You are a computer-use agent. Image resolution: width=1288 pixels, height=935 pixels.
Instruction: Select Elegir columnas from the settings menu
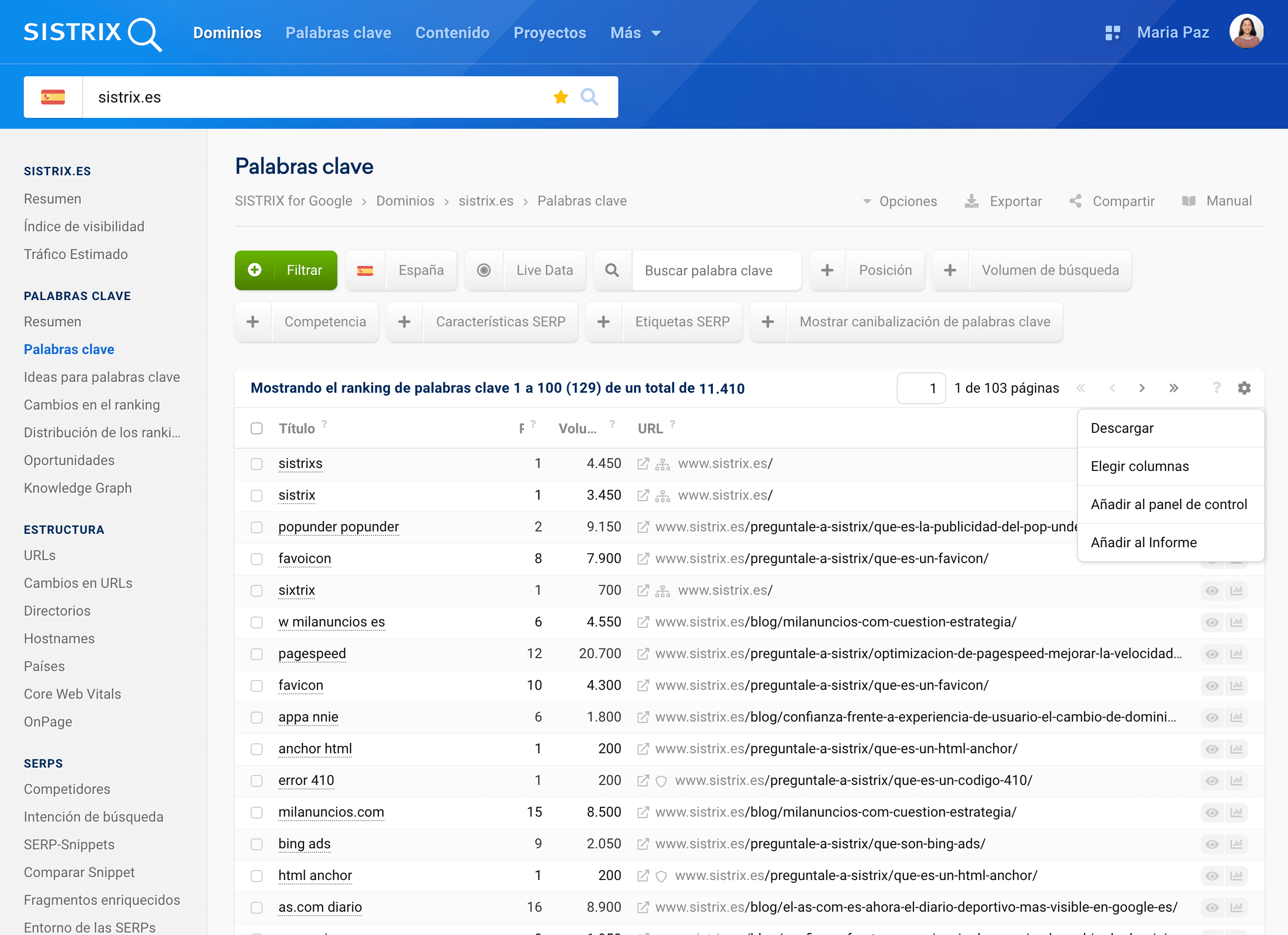[1139, 466]
